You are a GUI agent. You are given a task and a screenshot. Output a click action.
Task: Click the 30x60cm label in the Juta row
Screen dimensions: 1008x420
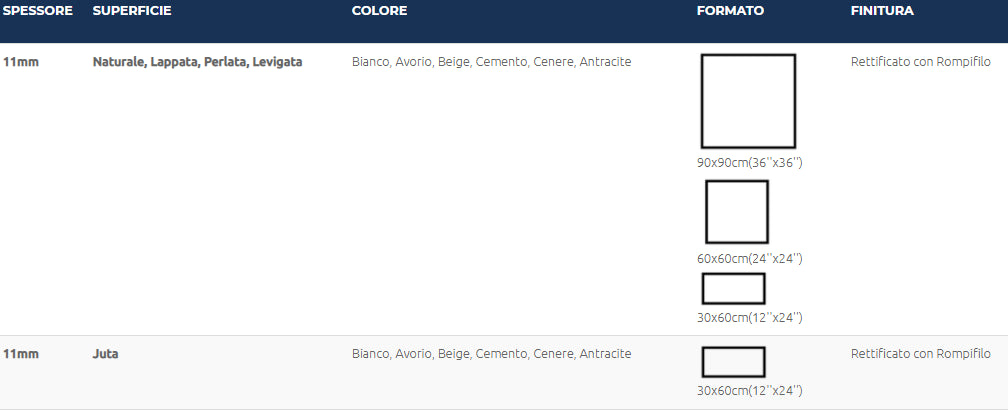pos(750,390)
